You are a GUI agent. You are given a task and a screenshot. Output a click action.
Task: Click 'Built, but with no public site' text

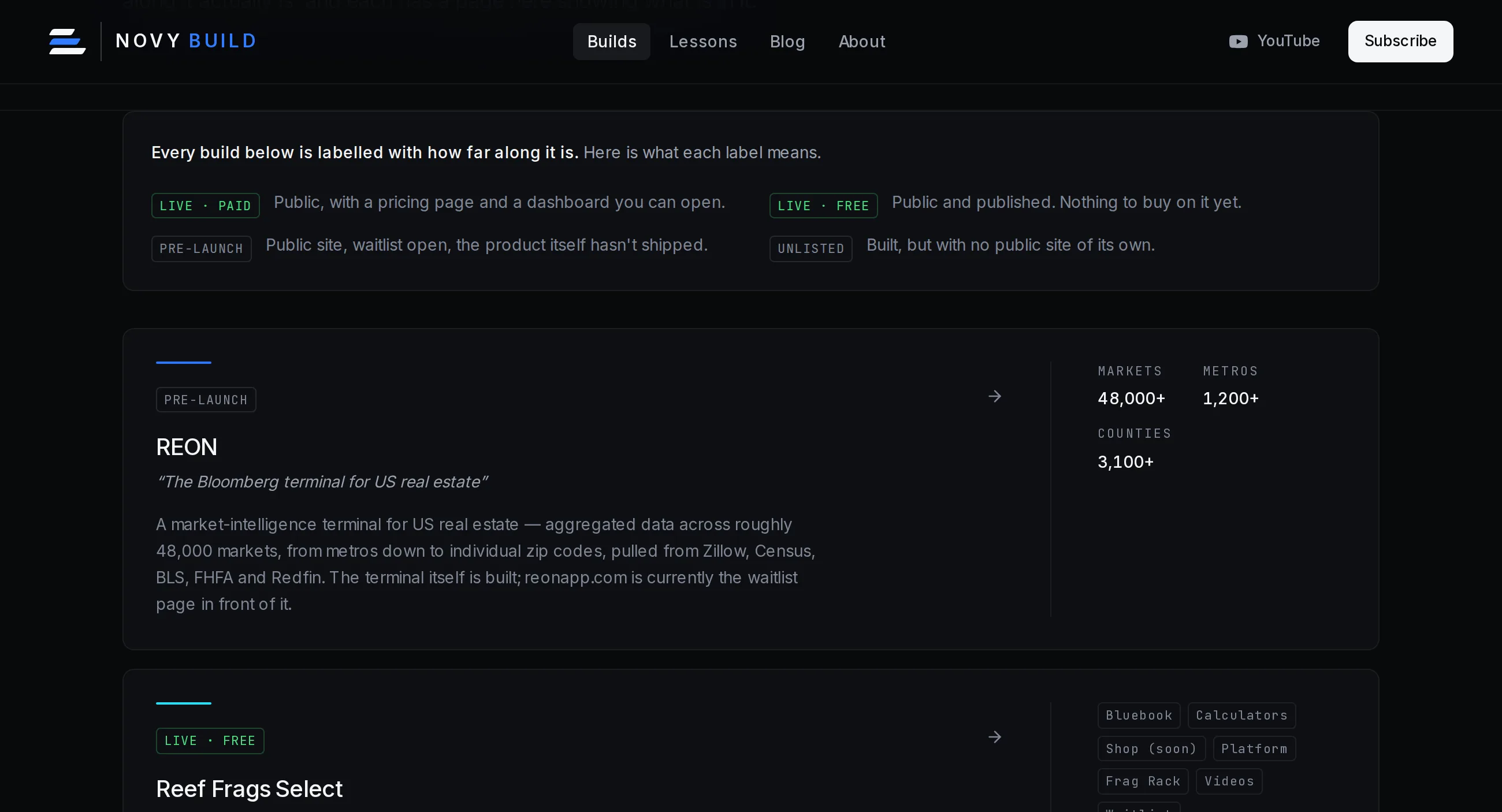[x=1010, y=245]
